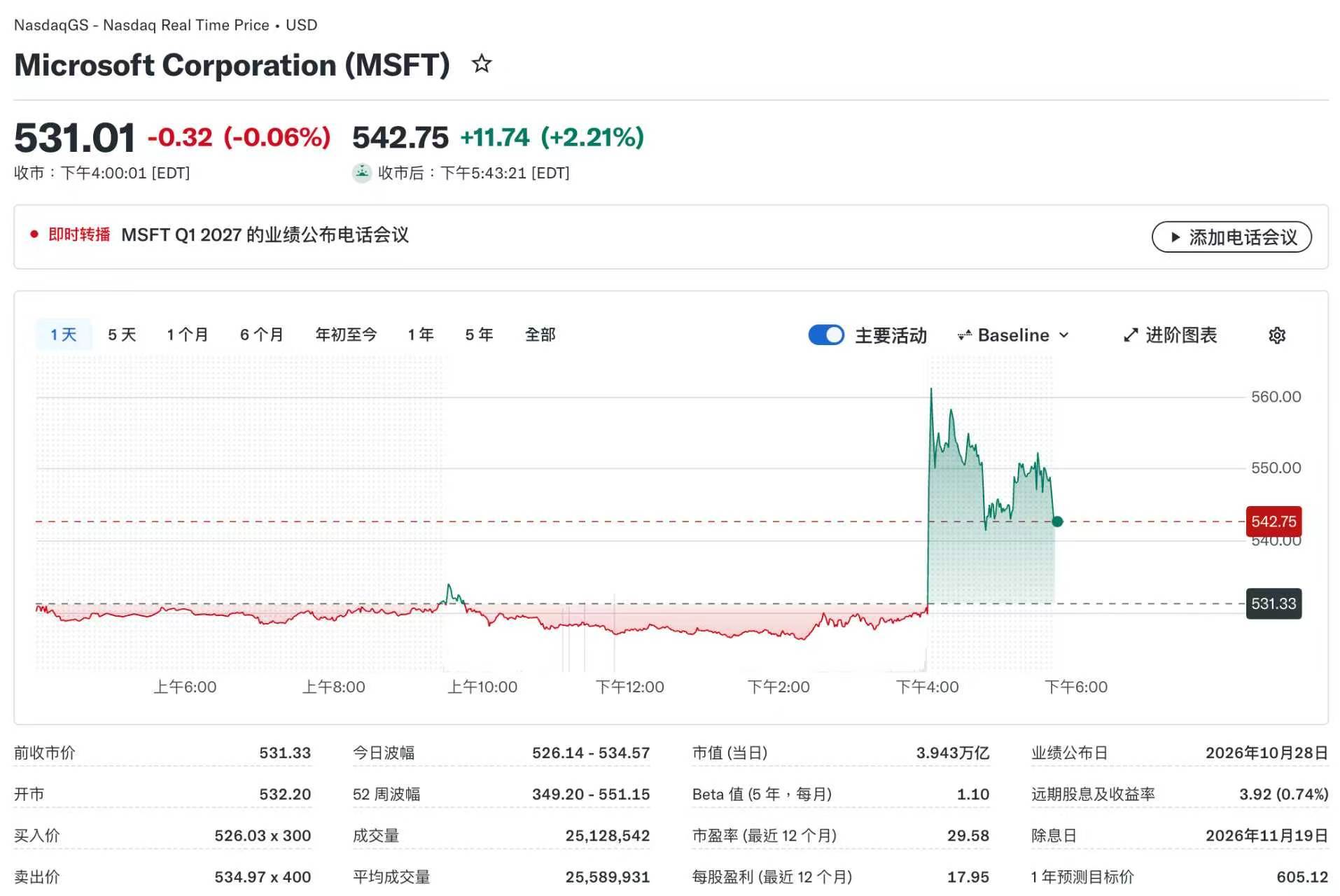The width and height of the screenshot is (1340, 896).
Task: Click the 开市 value 532.20
Action: pos(285,794)
